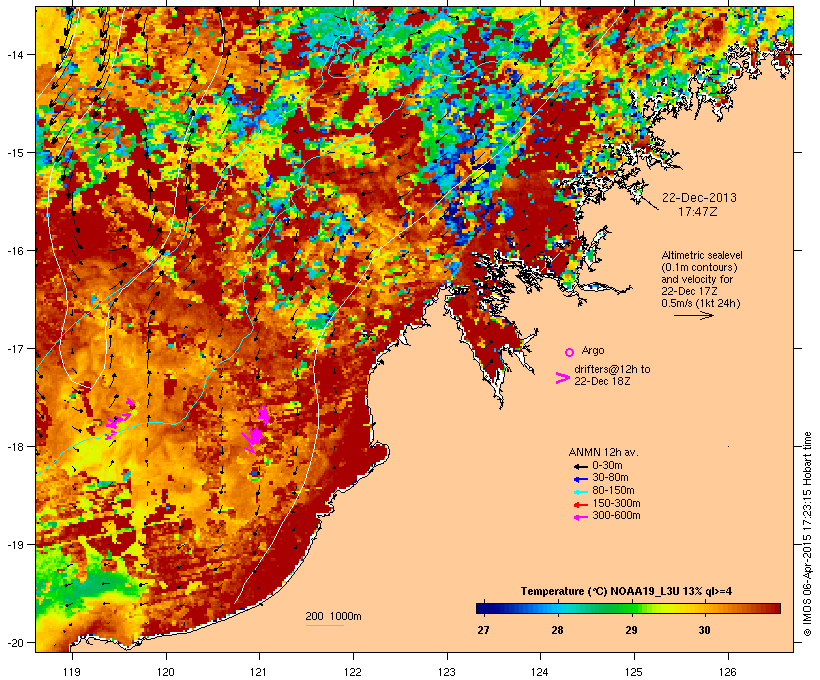Click the magenta drifter arrows near 119.5E
The height and width of the screenshot is (680, 820).
pyautogui.click(x=120, y=418)
